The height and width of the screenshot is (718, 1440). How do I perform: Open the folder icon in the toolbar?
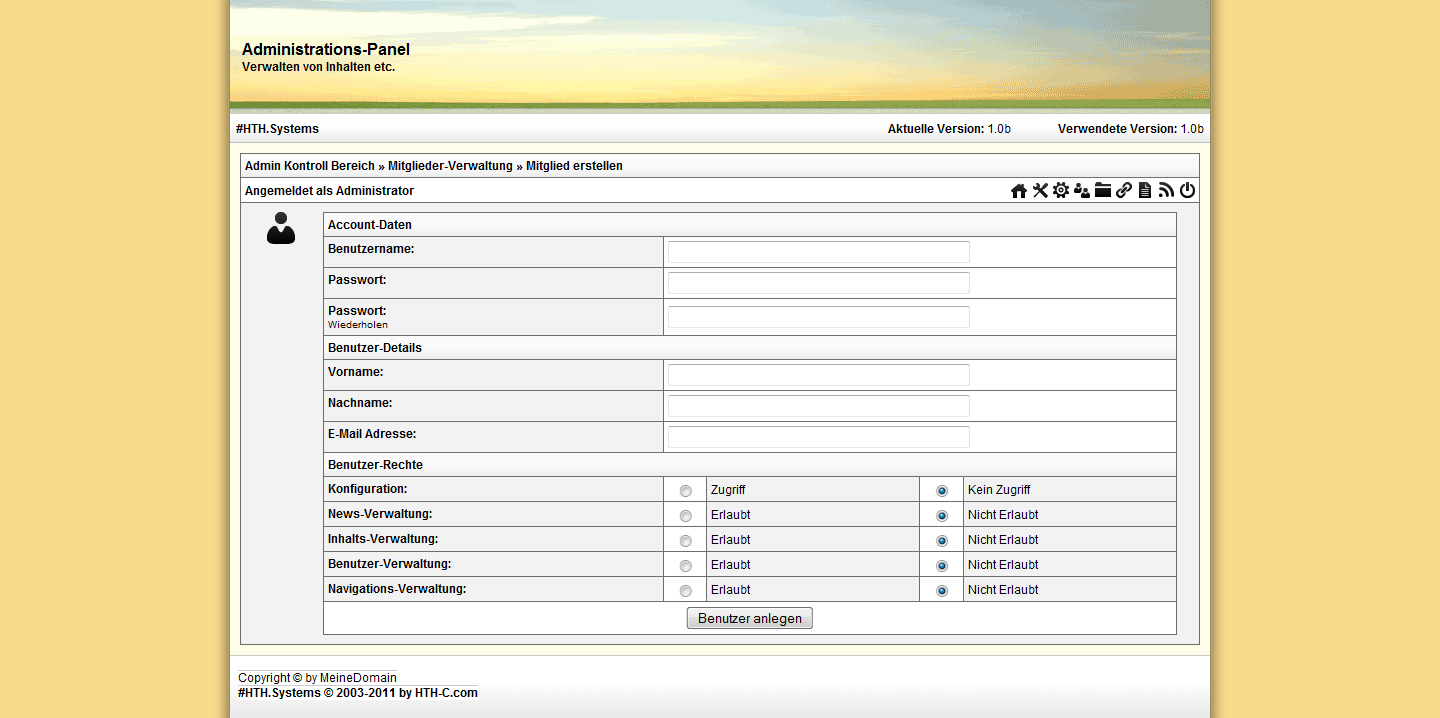(x=1103, y=191)
